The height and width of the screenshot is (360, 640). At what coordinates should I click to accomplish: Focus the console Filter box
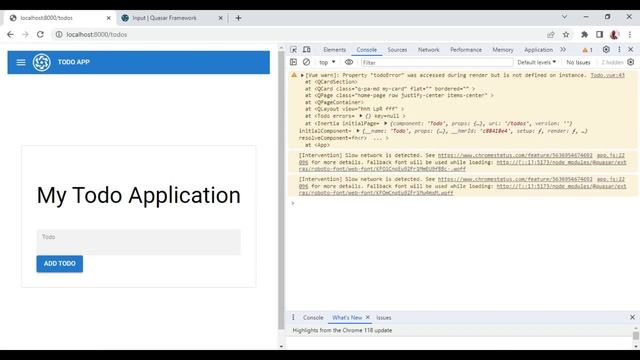pos(437,62)
